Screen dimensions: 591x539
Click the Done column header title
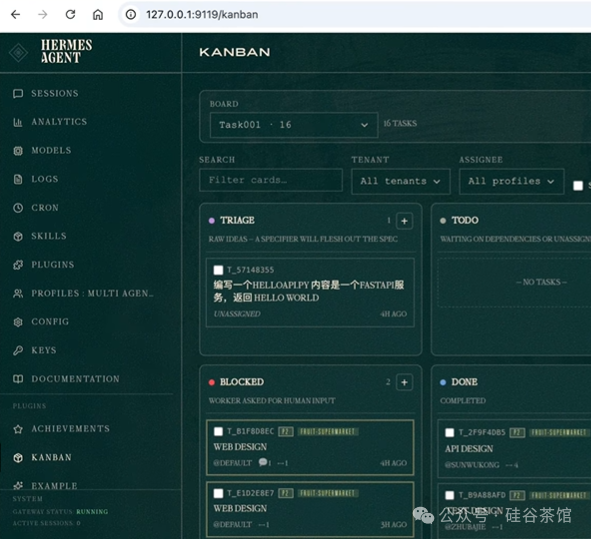[464, 382]
